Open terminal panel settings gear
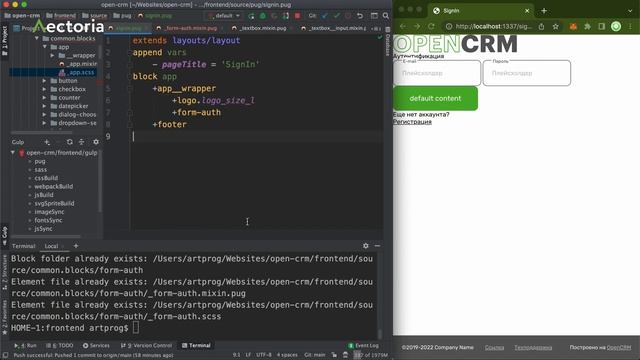The width and height of the screenshot is (640, 360). click(x=366, y=246)
